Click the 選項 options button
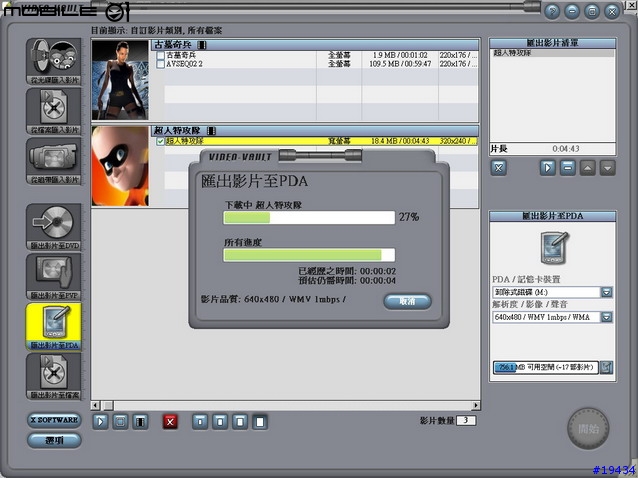The width and height of the screenshot is (638, 478). (54, 440)
